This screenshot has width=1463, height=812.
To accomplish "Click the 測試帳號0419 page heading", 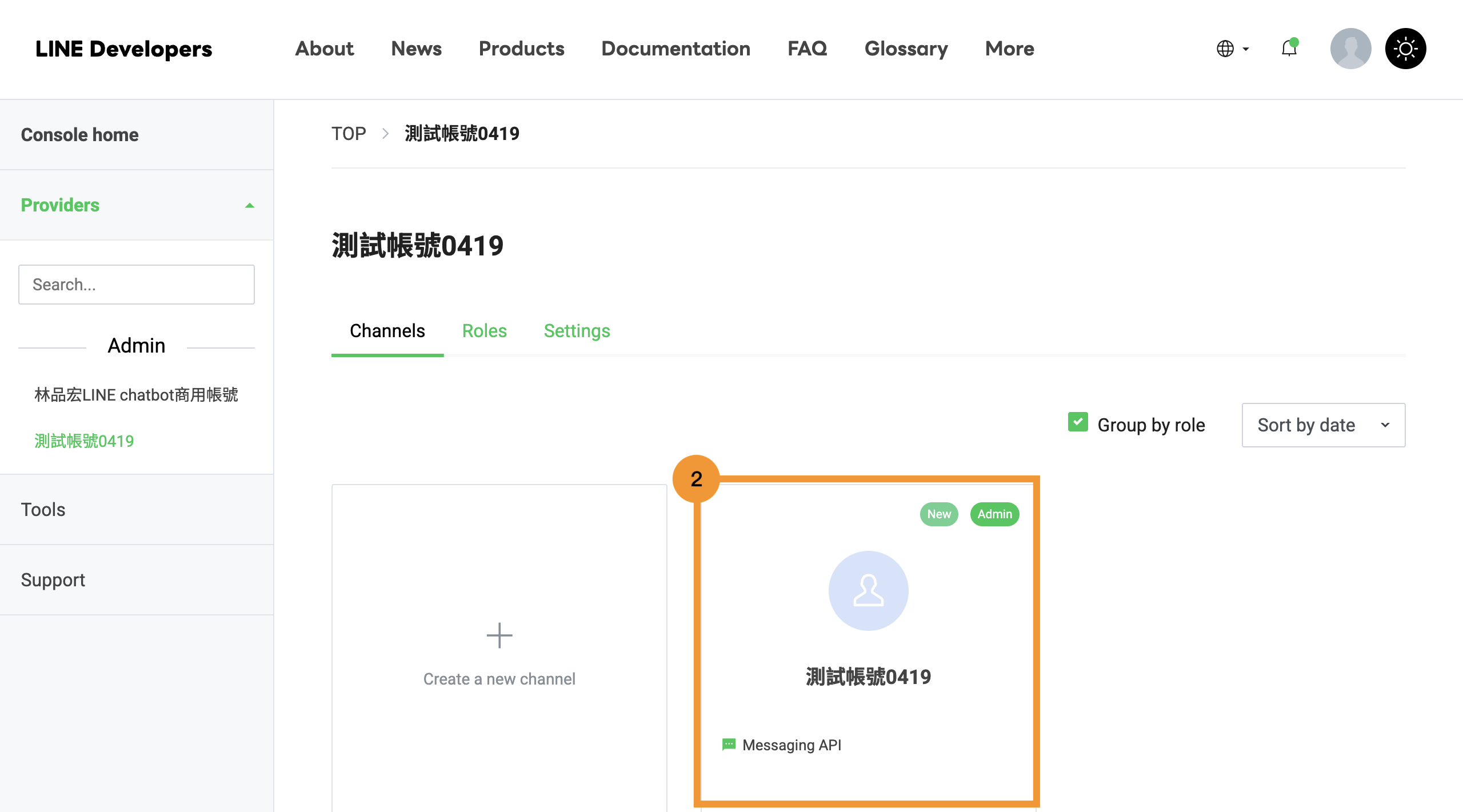I will click(x=417, y=246).
